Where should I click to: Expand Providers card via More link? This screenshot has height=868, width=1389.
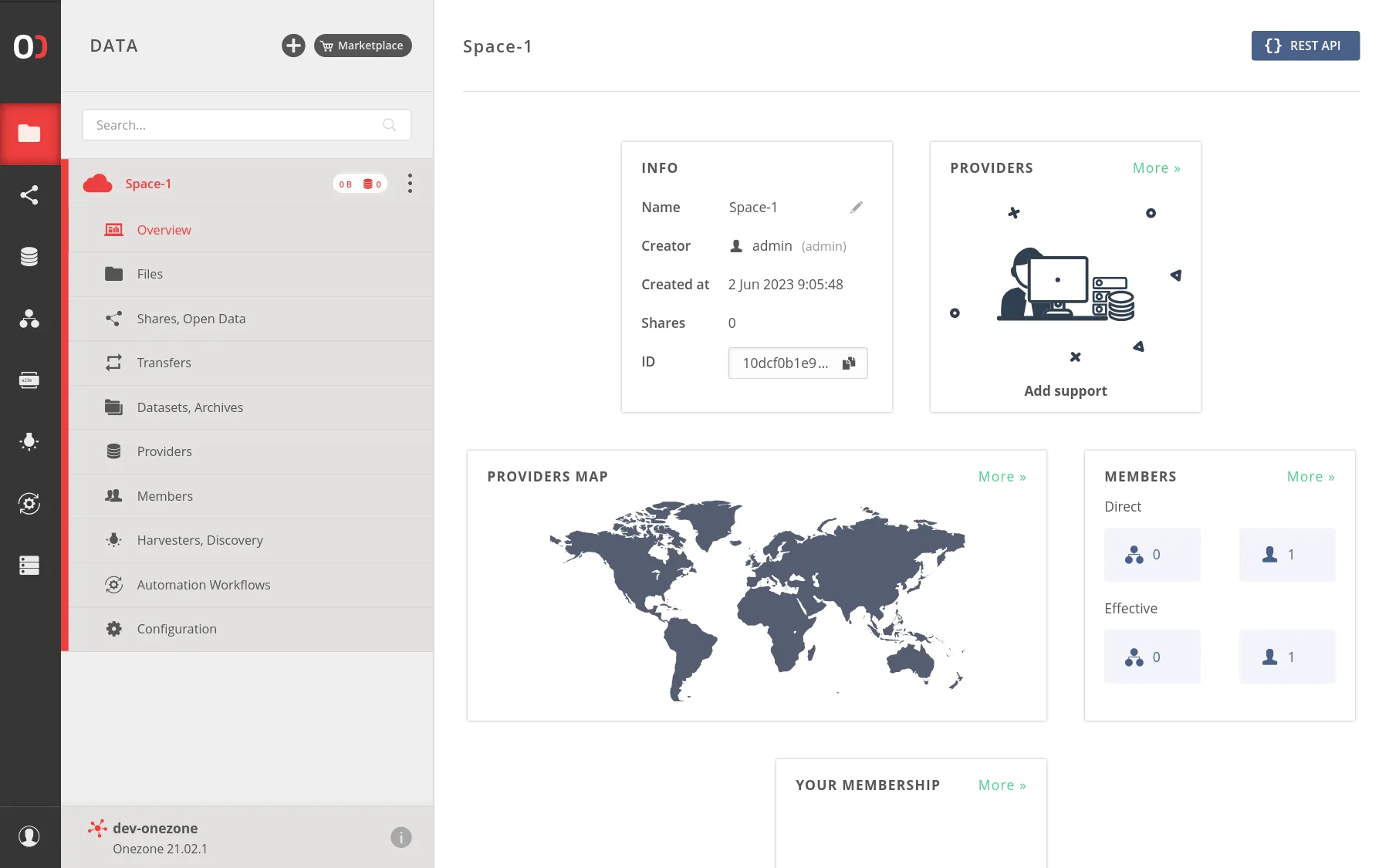pyautogui.click(x=1155, y=168)
